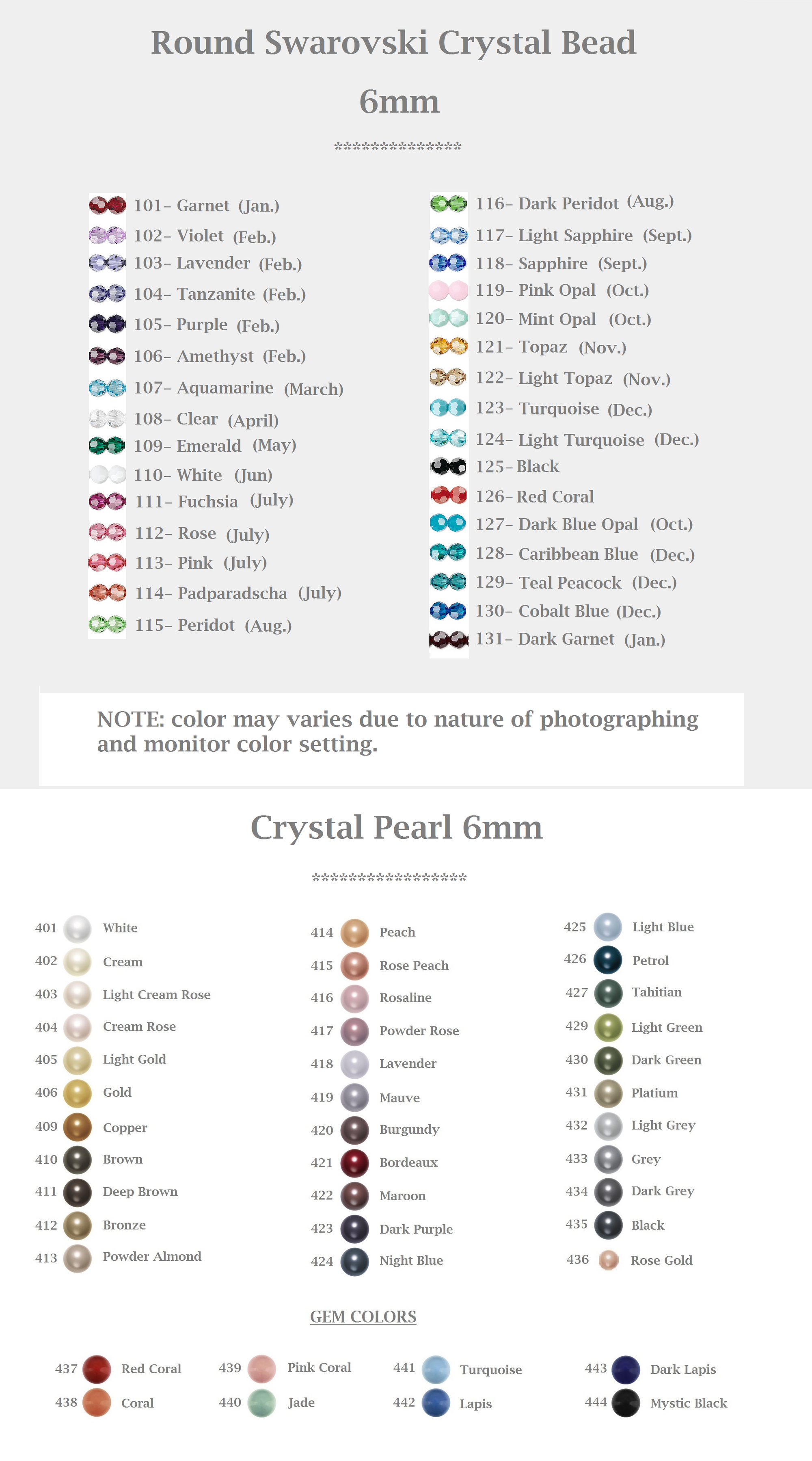Click the Petrol 426 pearl swatch
812x1461 pixels.
click(x=608, y=960)
